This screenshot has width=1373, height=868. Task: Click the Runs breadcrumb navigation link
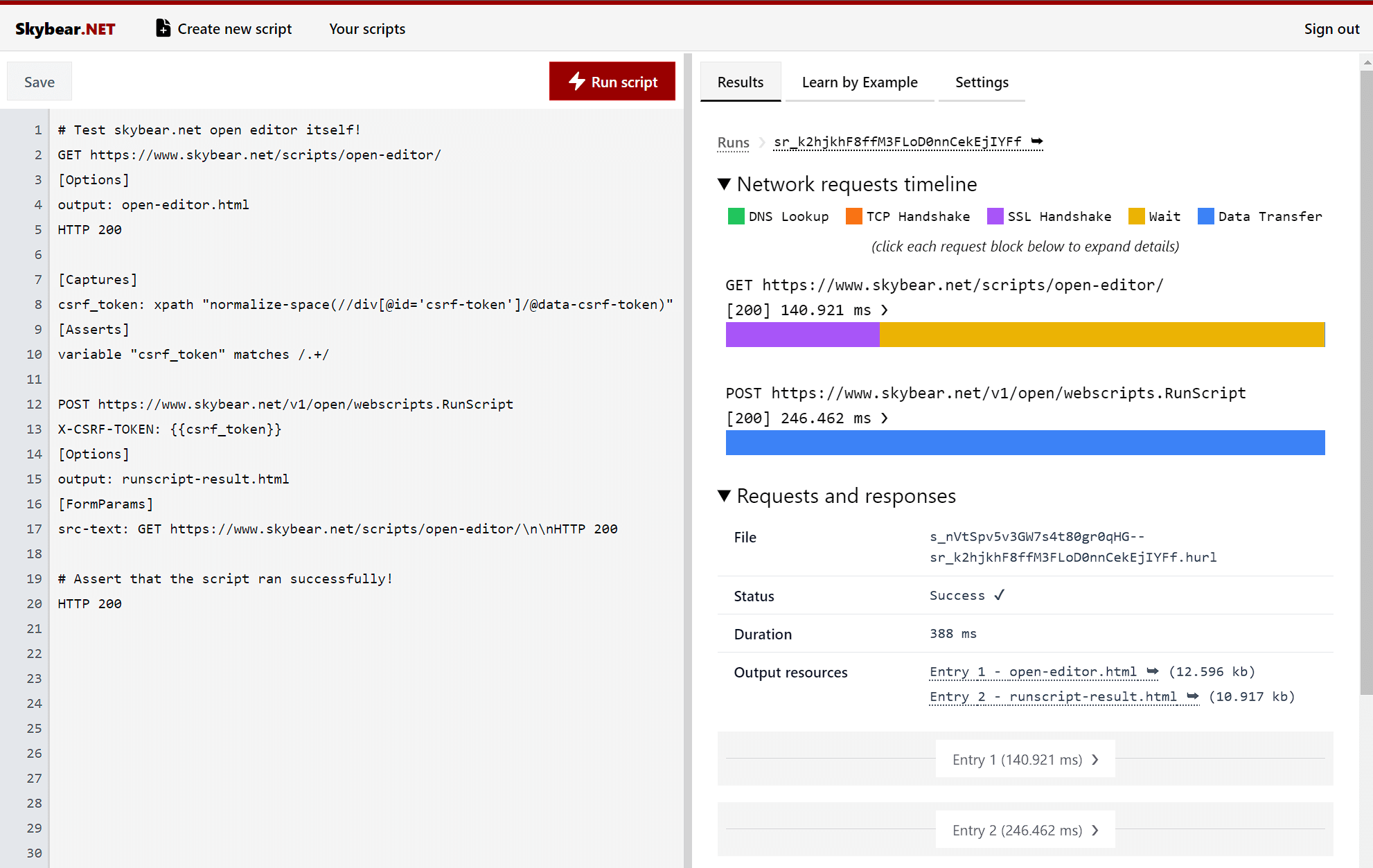point(734,142)
